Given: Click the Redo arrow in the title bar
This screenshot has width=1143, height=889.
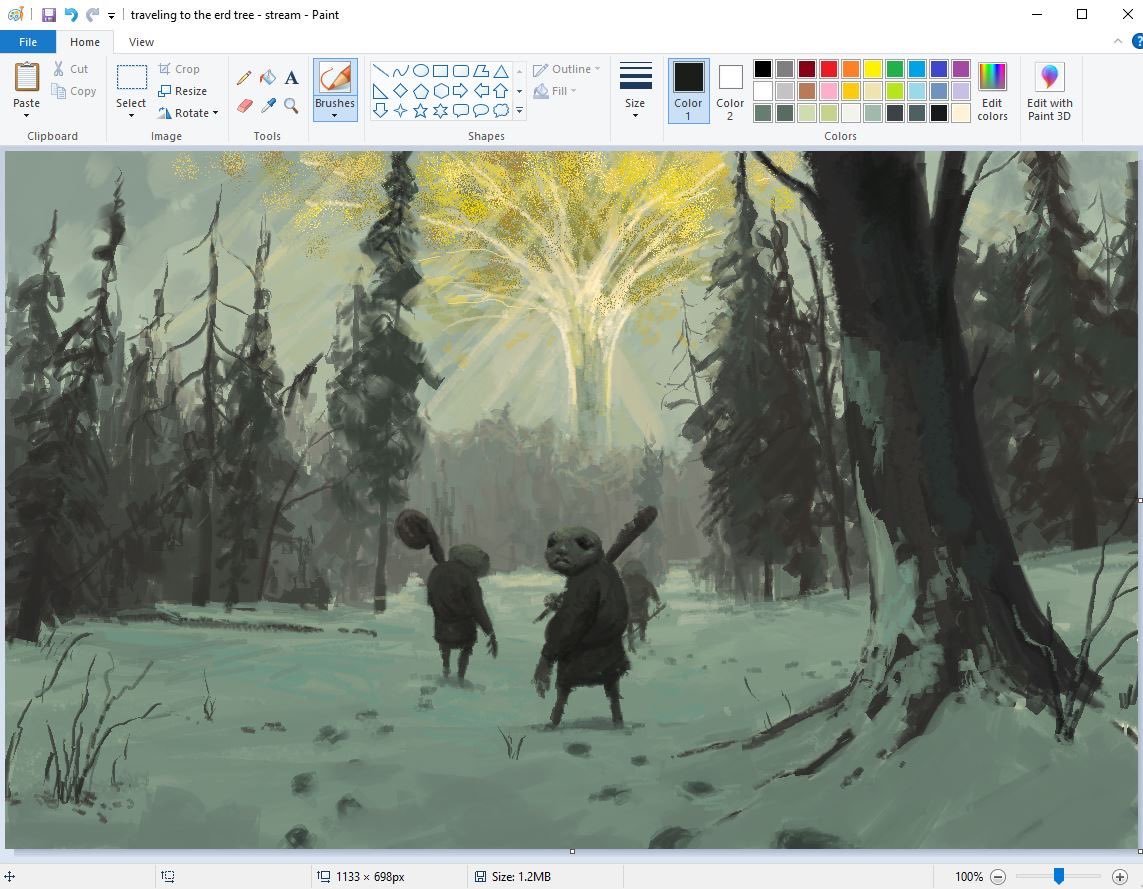Looking at the screenshot, I should coord(92,15).
